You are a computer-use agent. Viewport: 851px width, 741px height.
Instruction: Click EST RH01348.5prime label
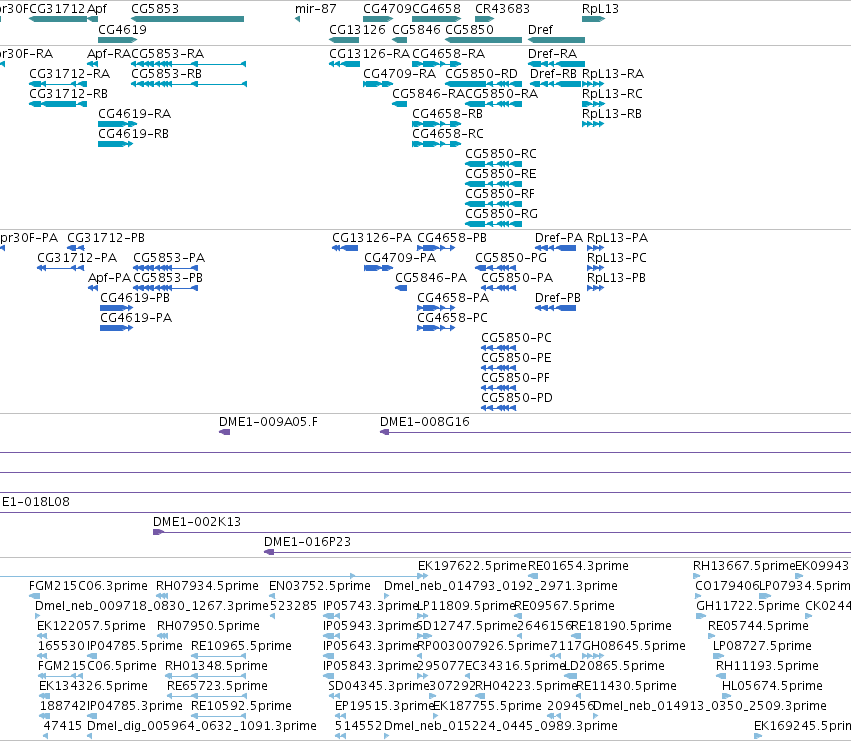tap(216, 667)
